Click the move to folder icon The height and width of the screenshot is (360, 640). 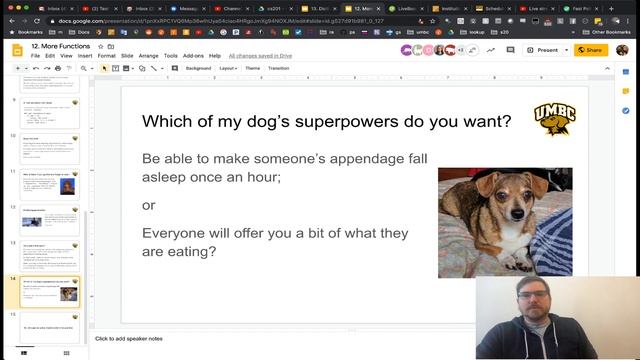[111, 47]
